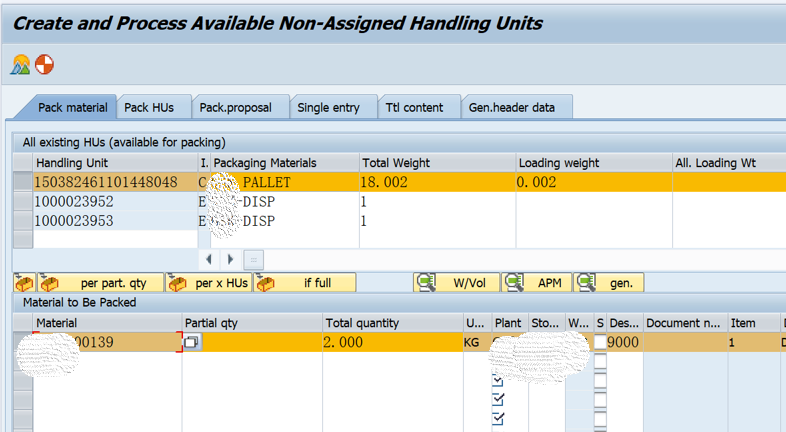This screenshot has width=786, height=432.
Task: Select all rows via HU table corner selector
Action: (x=23, y=162)
